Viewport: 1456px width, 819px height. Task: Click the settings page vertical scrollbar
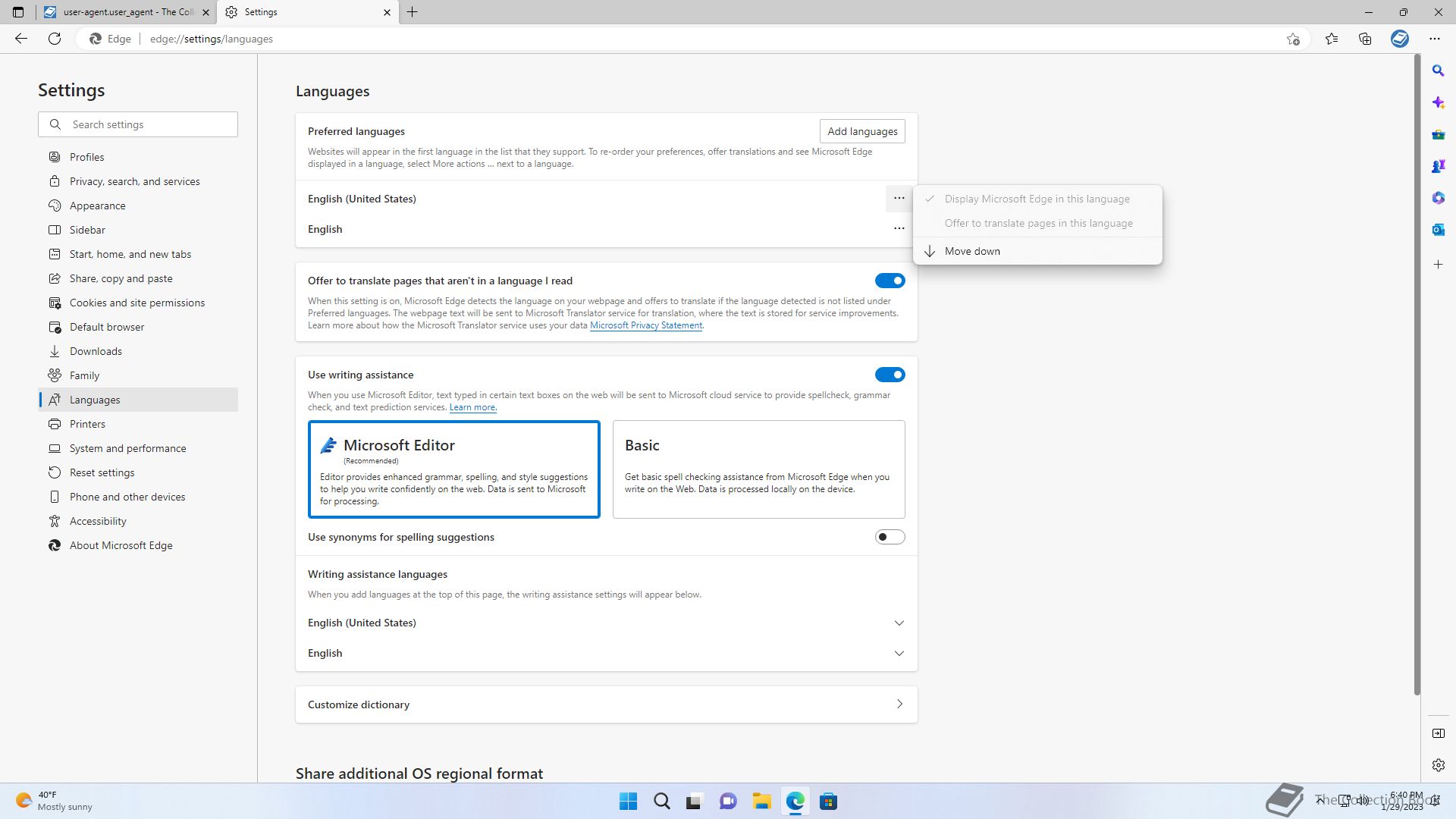(x=1416, y=375)
